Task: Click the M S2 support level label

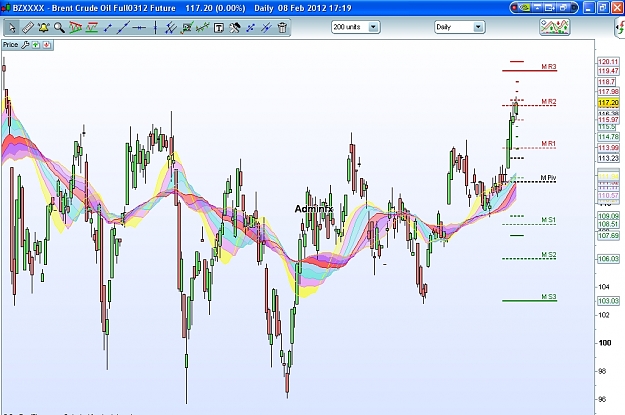Action: (548, 255)
